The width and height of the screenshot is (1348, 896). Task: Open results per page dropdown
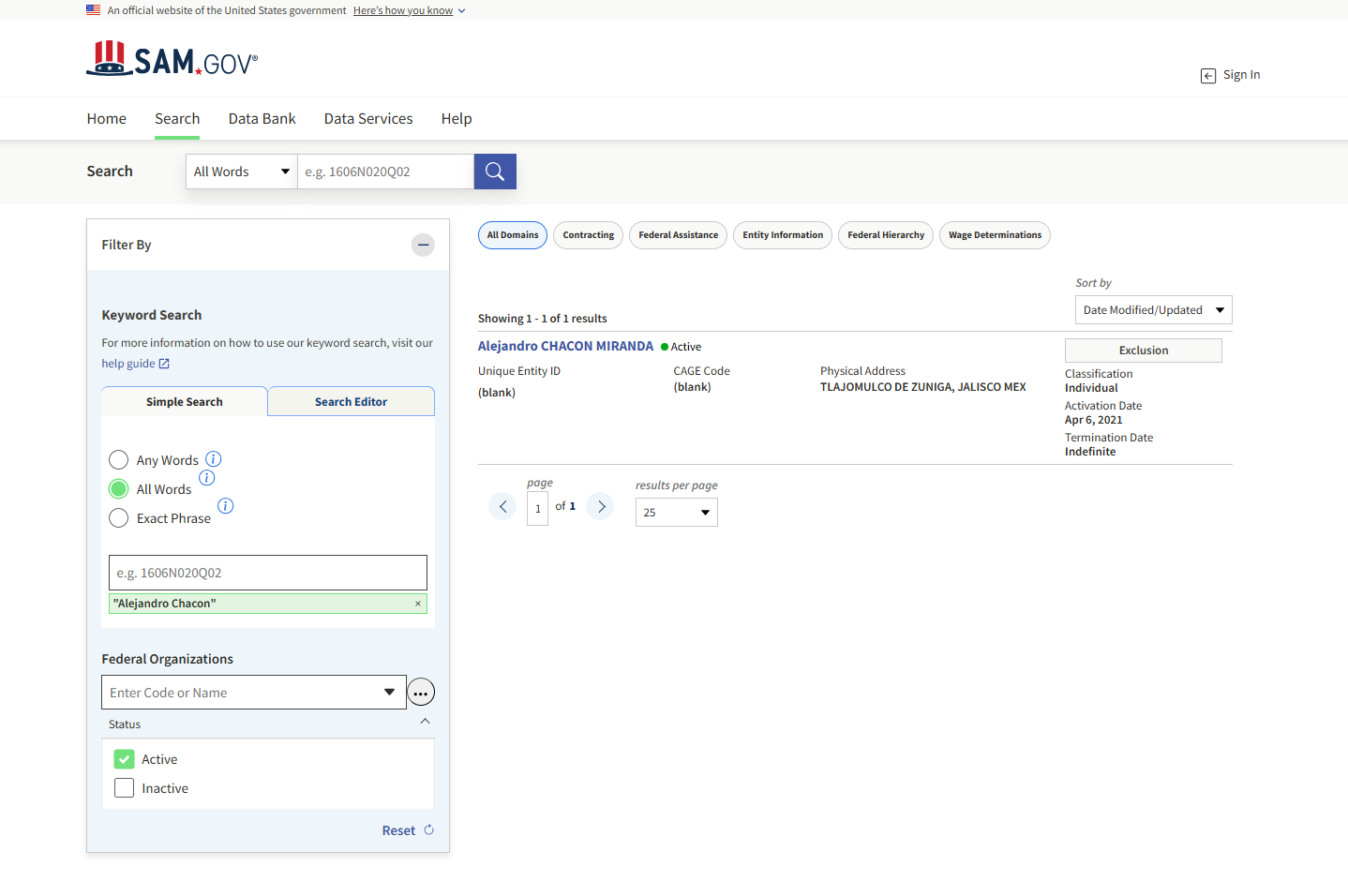(x=676, y=513)
